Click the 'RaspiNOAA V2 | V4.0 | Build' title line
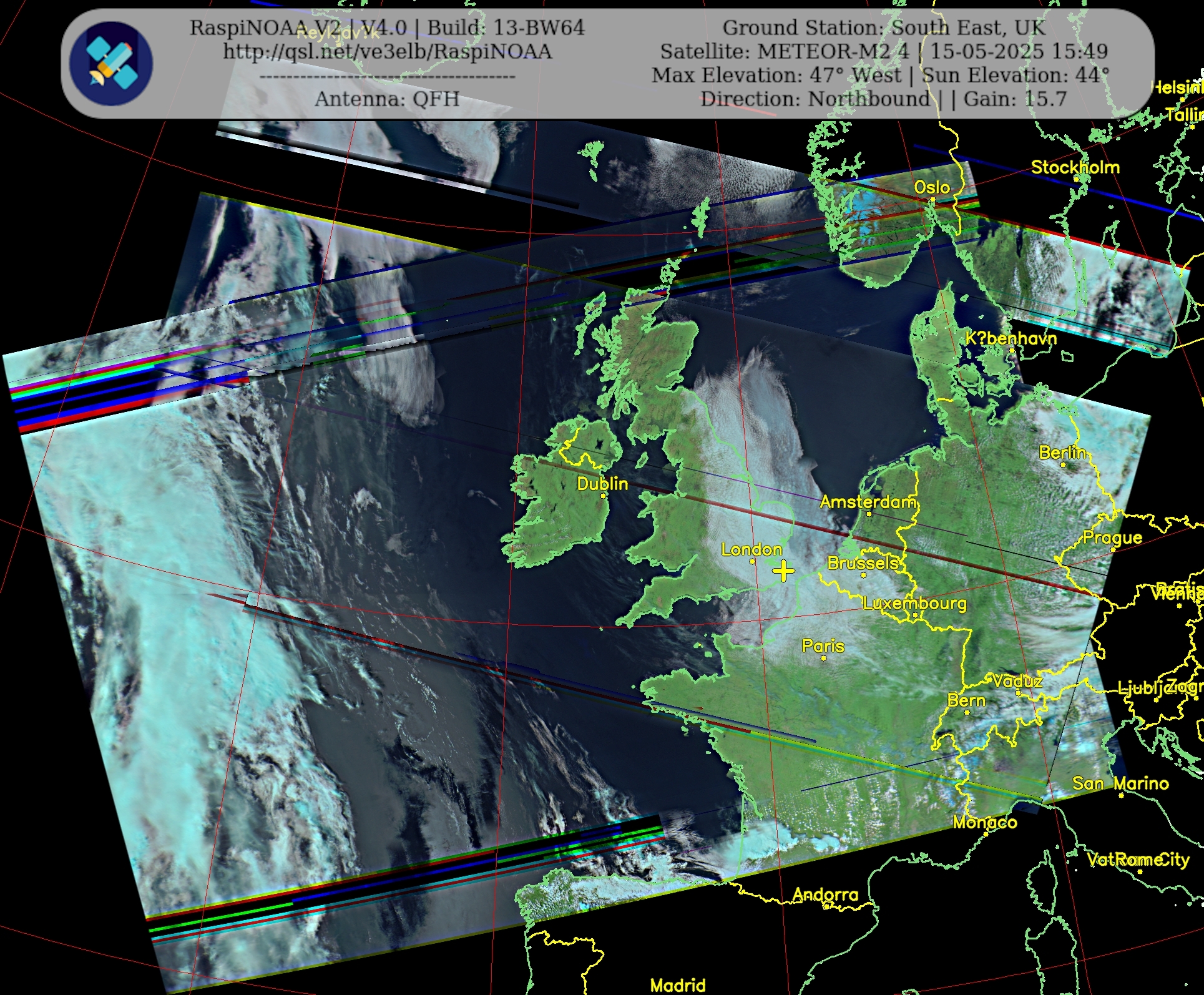The image size is (1204, 995). [x=387, y=27]
